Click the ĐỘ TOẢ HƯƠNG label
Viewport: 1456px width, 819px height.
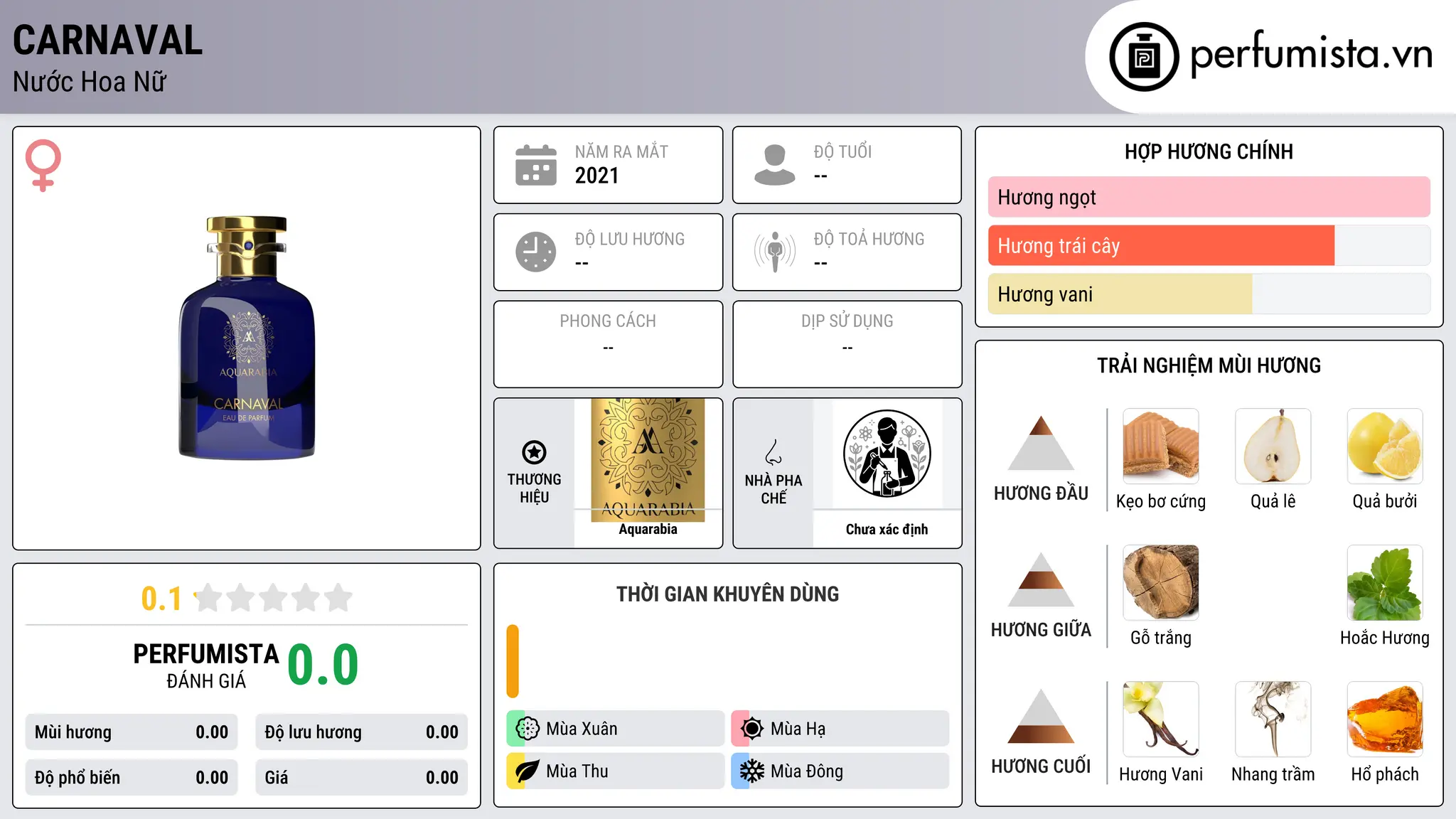[869, 239]
